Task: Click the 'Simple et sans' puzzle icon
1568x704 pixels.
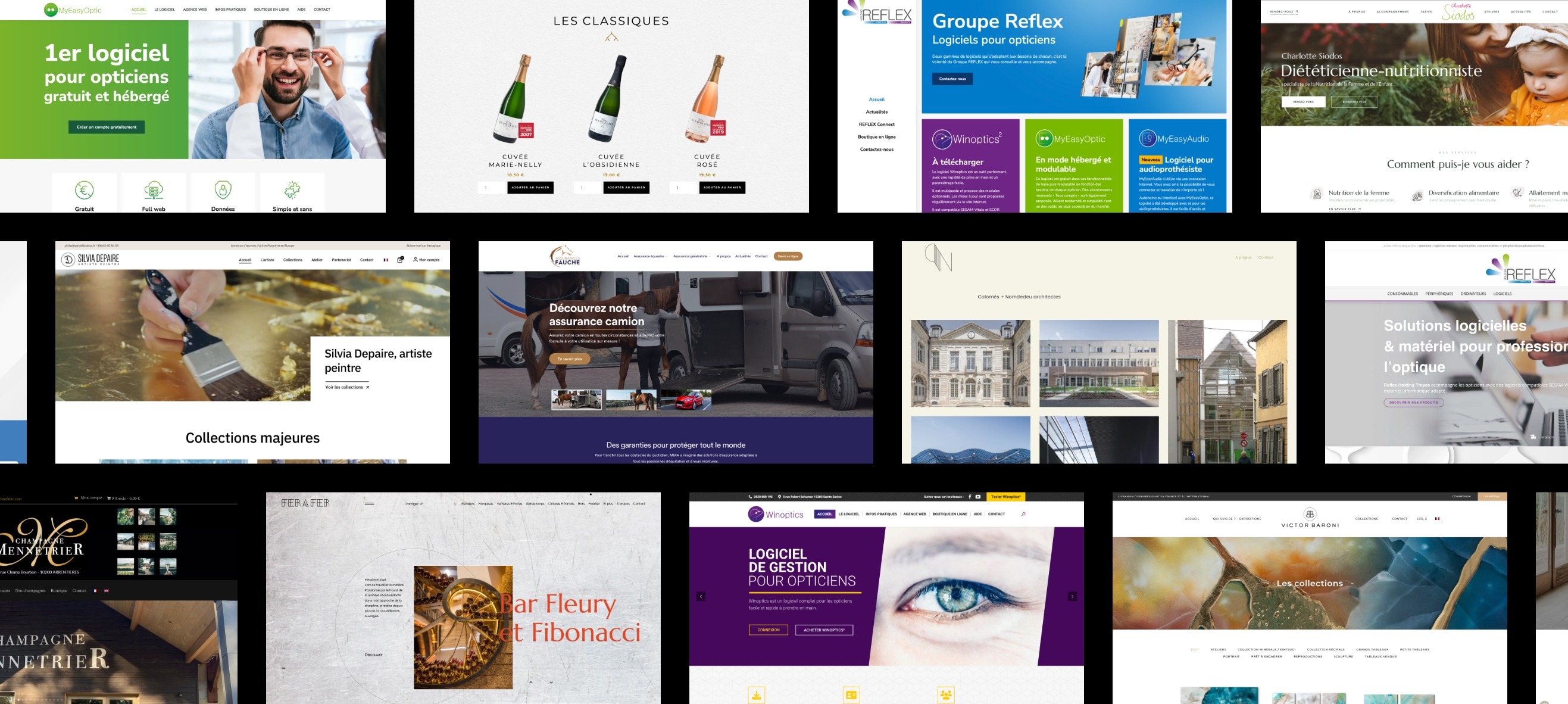Action: (292, 191)
